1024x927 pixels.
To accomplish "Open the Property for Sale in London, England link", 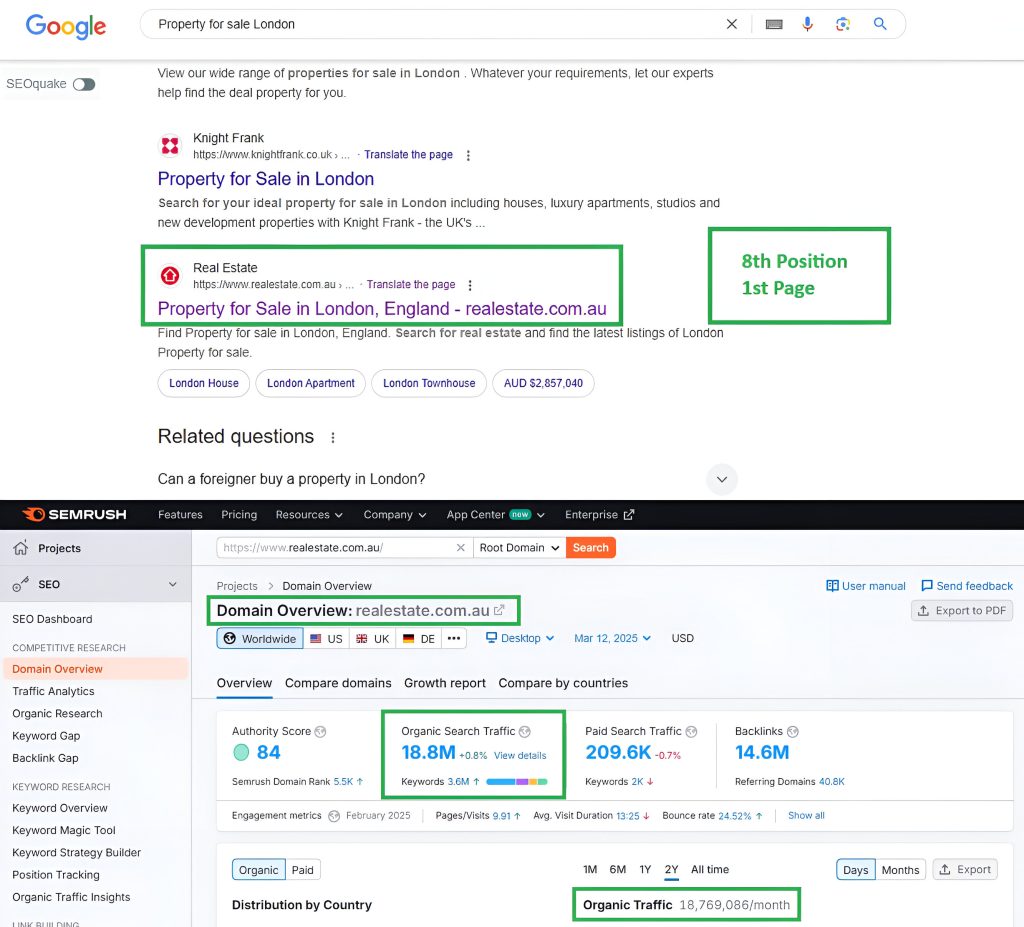I will (381, 309).
